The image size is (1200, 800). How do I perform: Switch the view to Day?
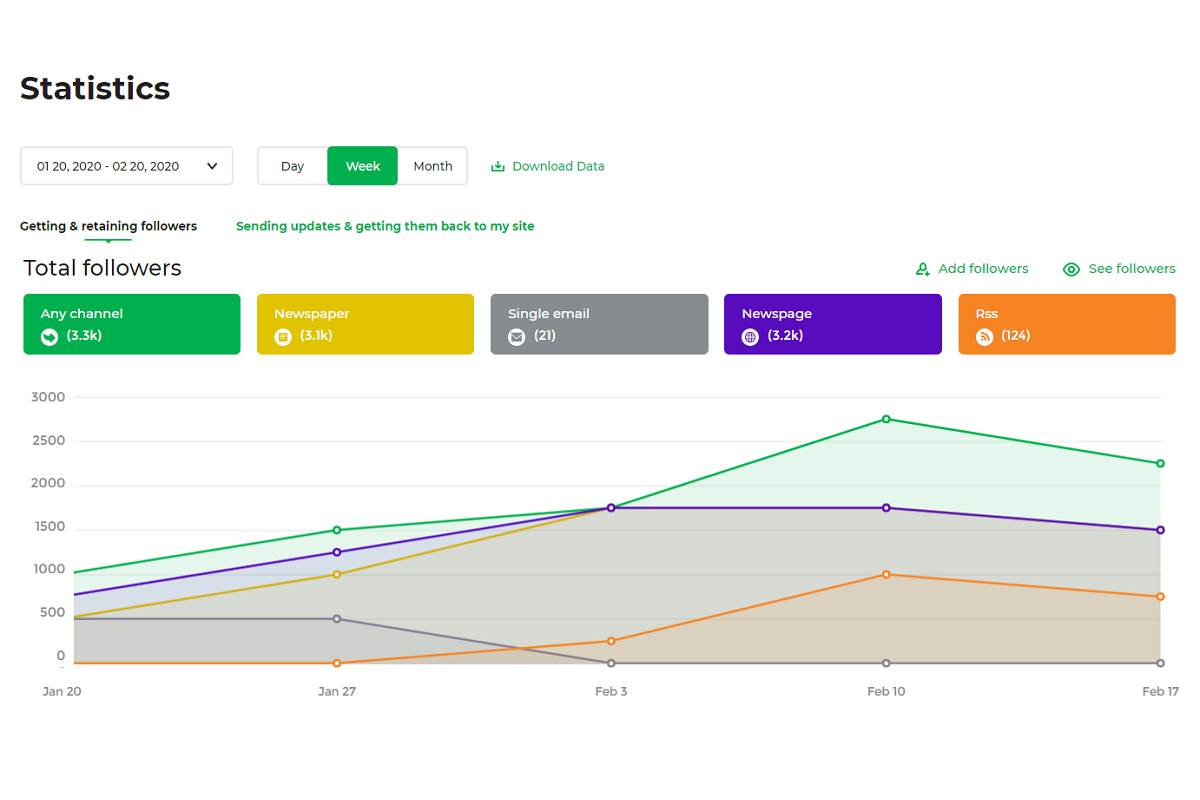point(292,166)
